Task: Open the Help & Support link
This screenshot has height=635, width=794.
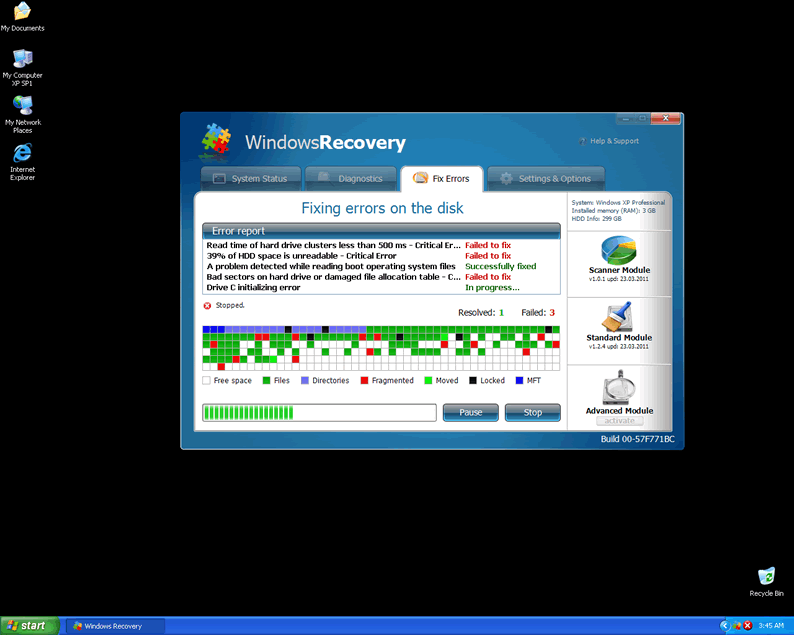Action: point(609,141)
